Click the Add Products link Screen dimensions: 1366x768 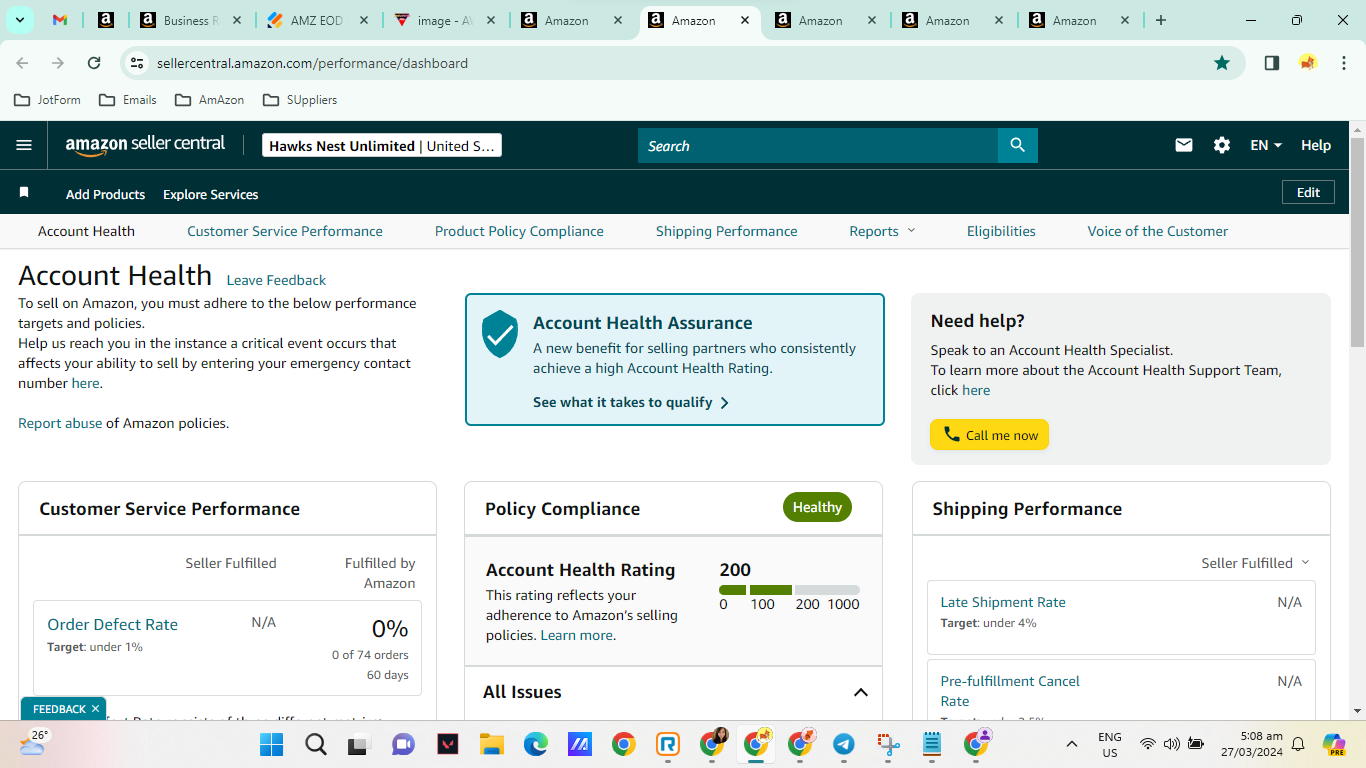coord(105,194)
